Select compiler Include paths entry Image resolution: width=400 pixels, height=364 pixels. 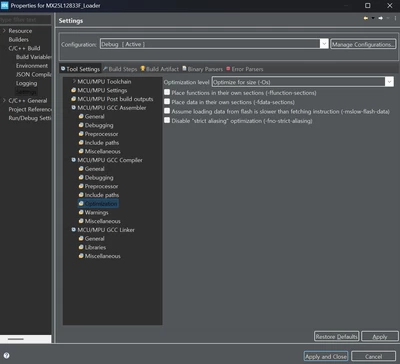pos(102,195)
